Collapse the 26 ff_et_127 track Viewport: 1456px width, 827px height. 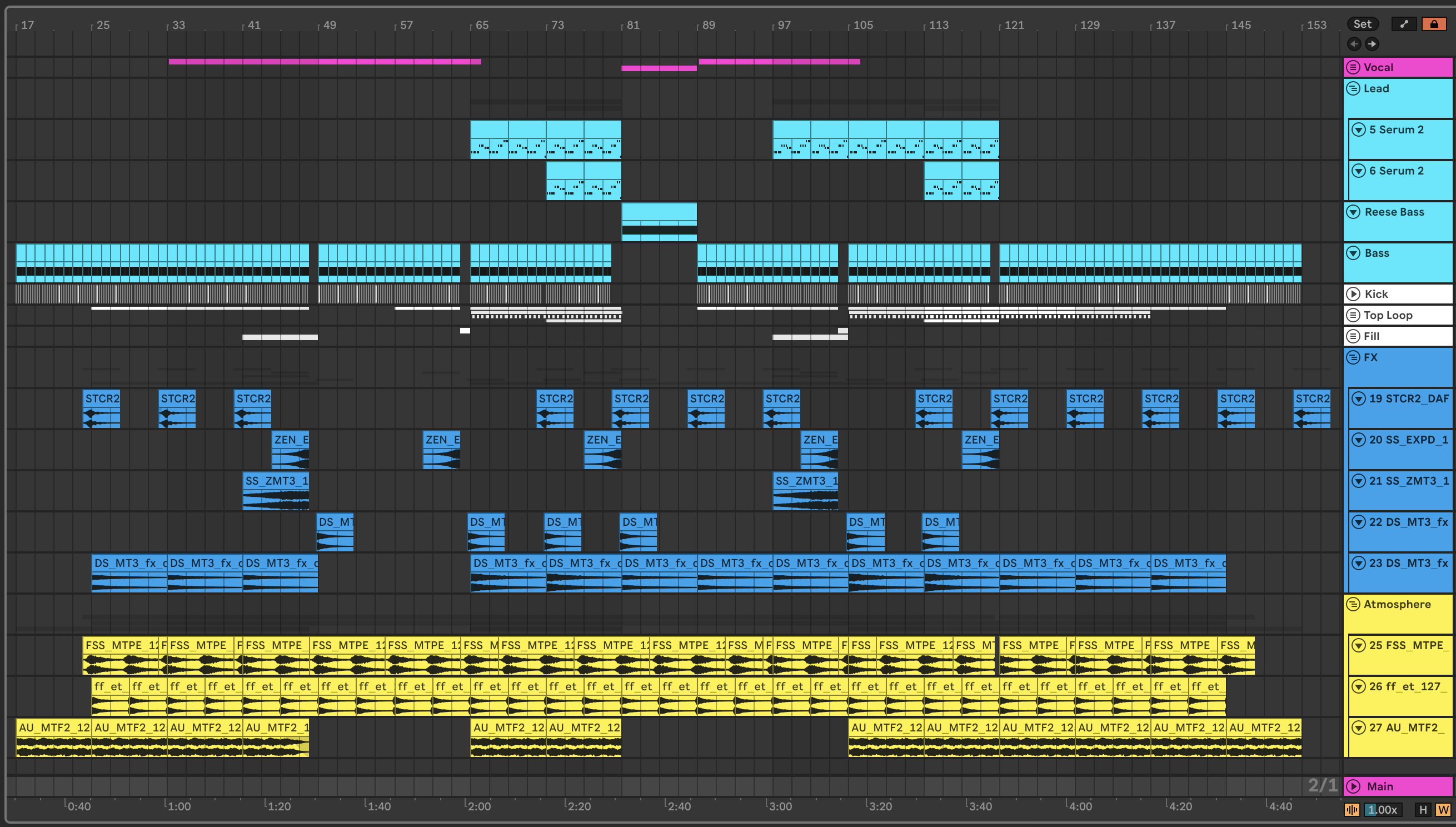click(1358, 687)
